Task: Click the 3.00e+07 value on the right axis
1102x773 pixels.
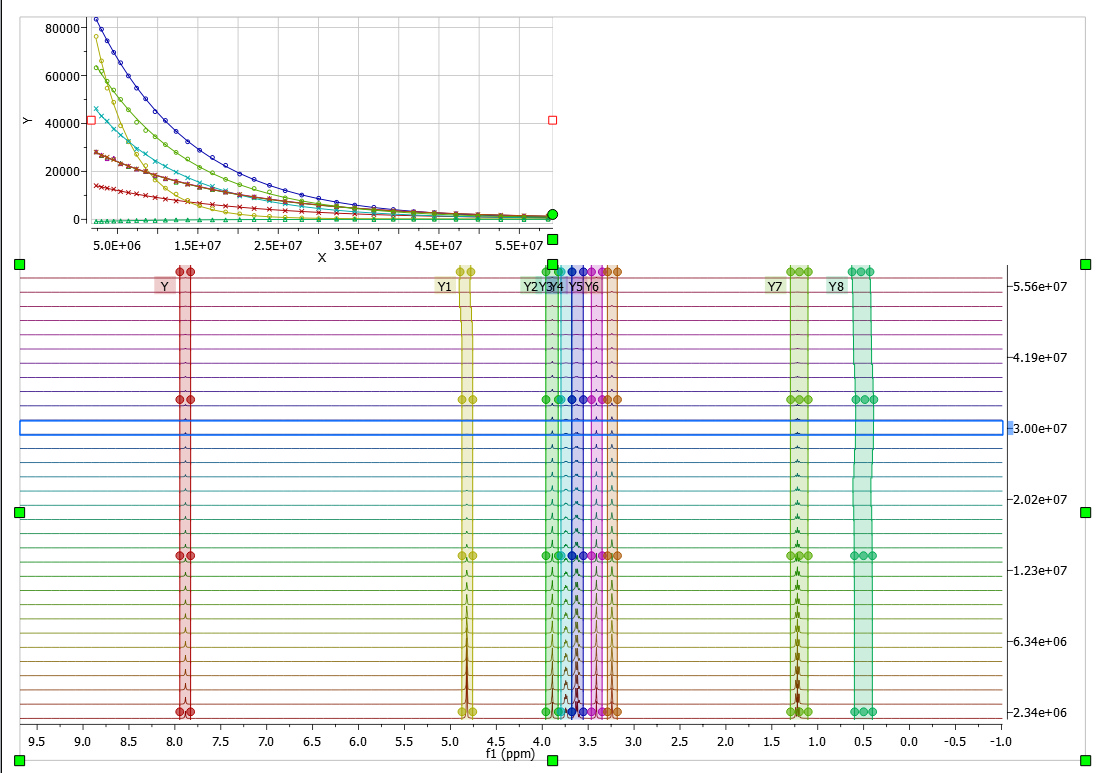Action: click(1037, 428)
